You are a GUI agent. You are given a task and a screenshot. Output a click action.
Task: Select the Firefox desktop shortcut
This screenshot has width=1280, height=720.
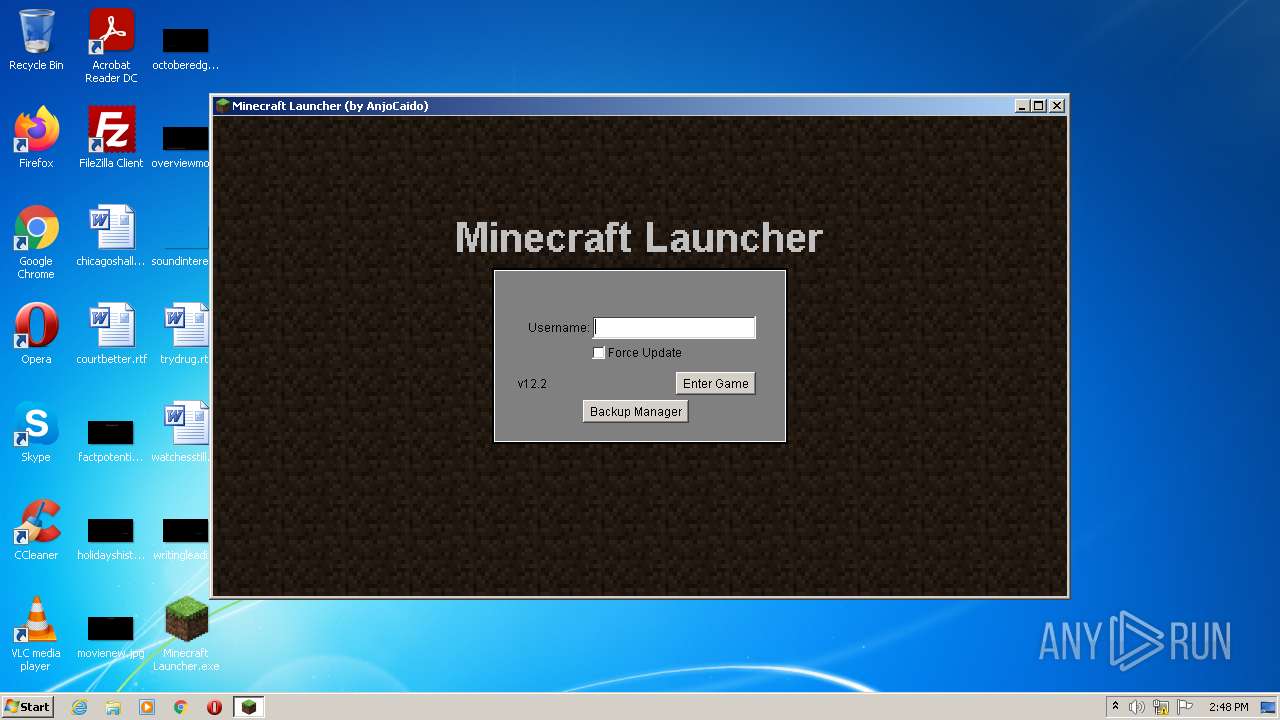pos(36,138)
